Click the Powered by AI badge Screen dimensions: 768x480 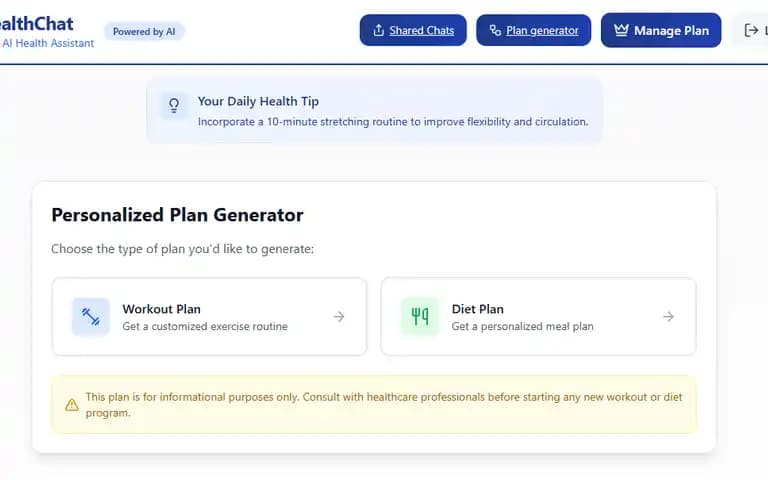coord(144,32)
